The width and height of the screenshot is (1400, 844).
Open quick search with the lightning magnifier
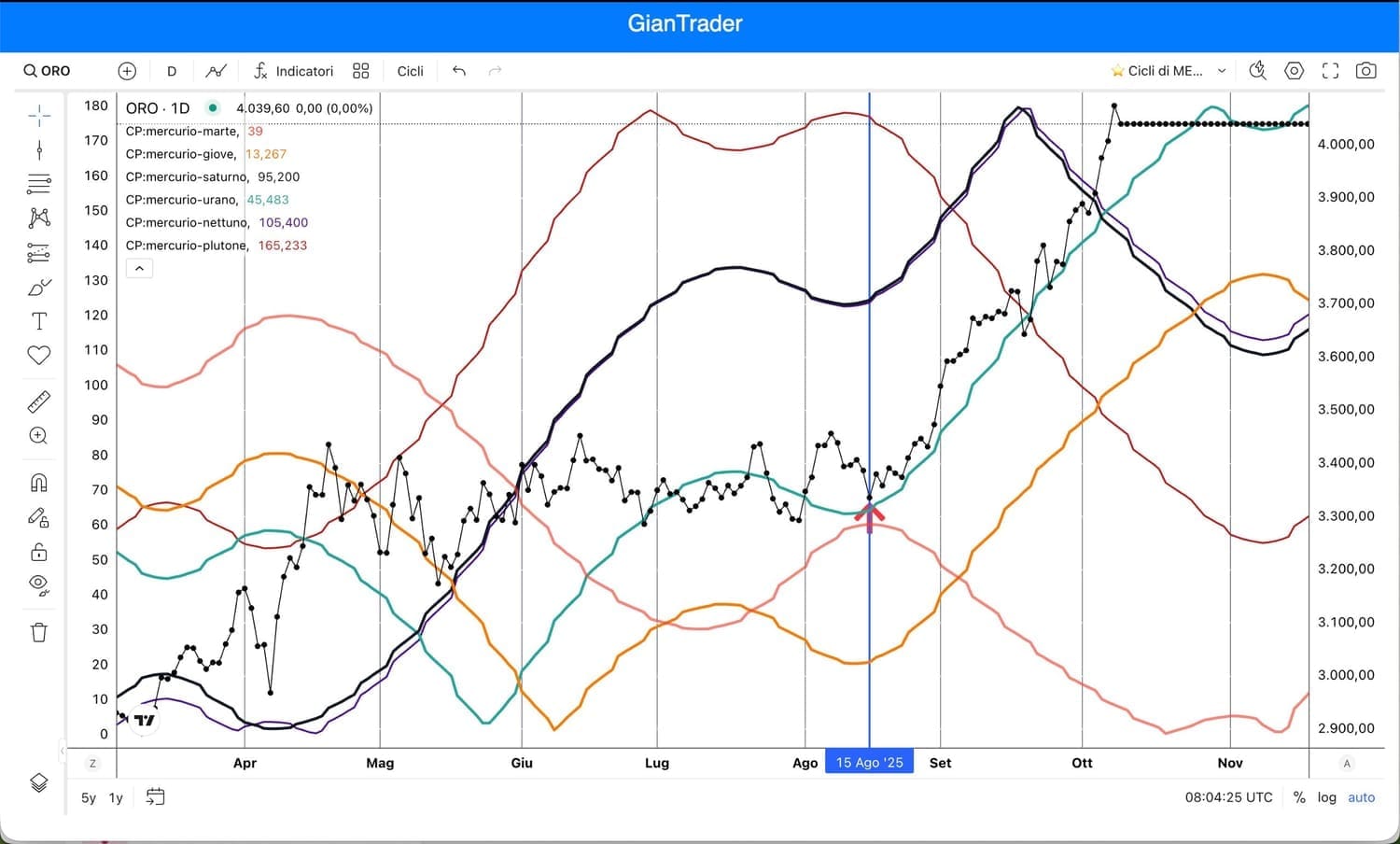coord(1258,71)
